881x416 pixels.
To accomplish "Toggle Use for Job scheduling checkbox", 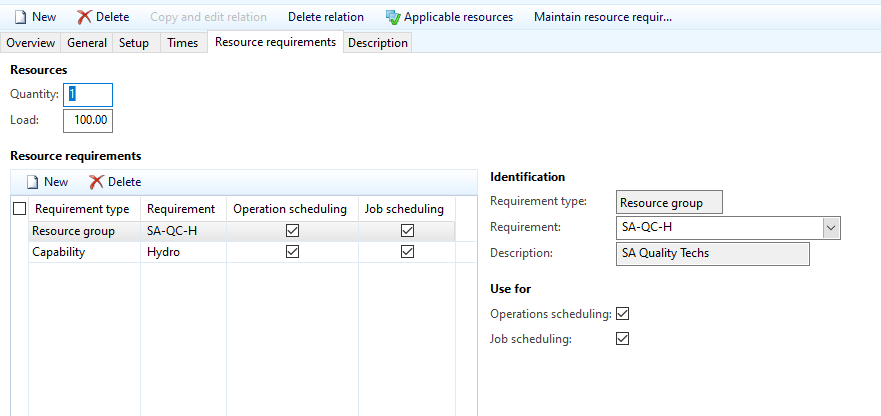I will (x=623, y=338).
